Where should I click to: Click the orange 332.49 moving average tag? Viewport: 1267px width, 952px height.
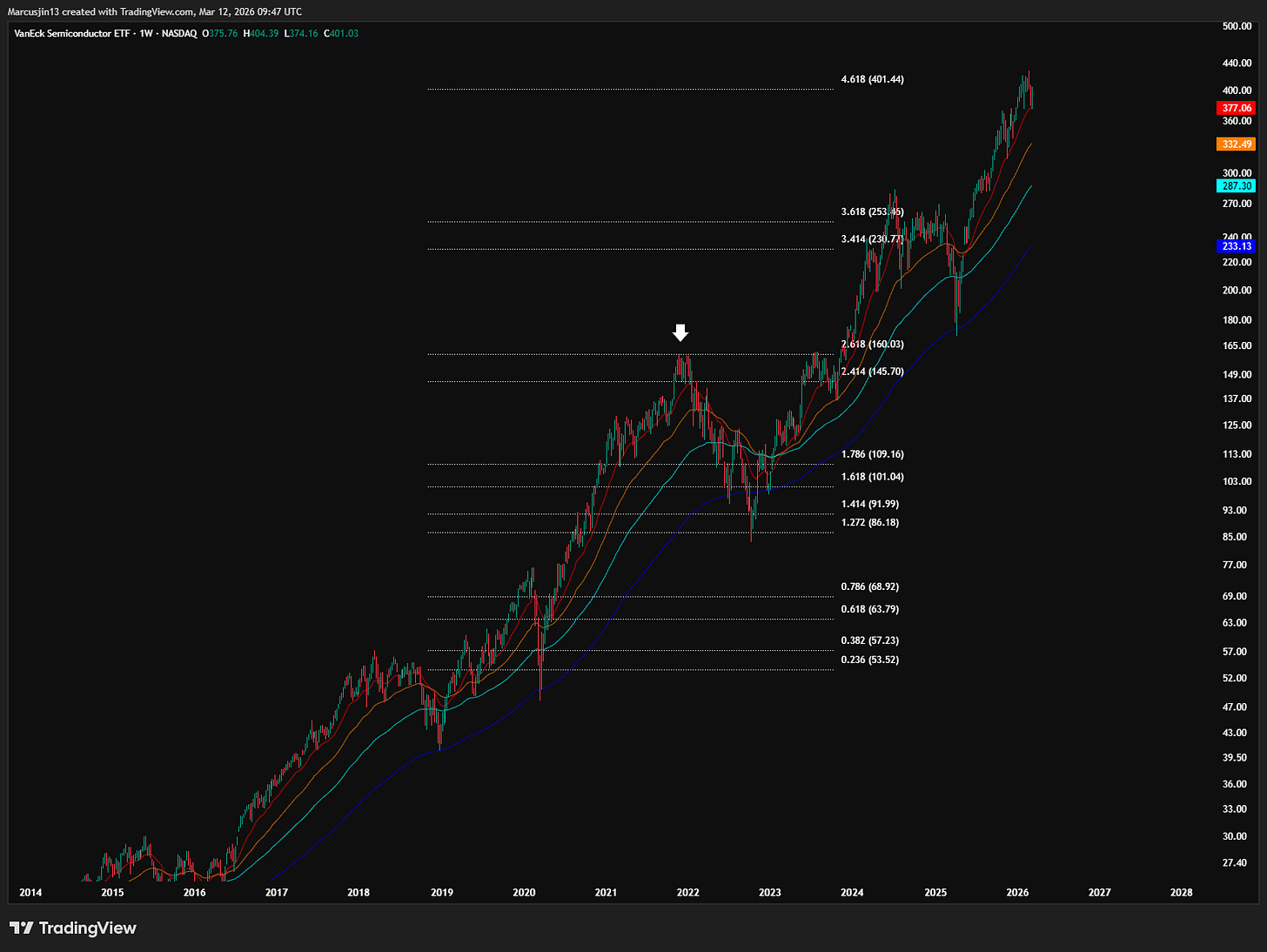[1236, 144]
